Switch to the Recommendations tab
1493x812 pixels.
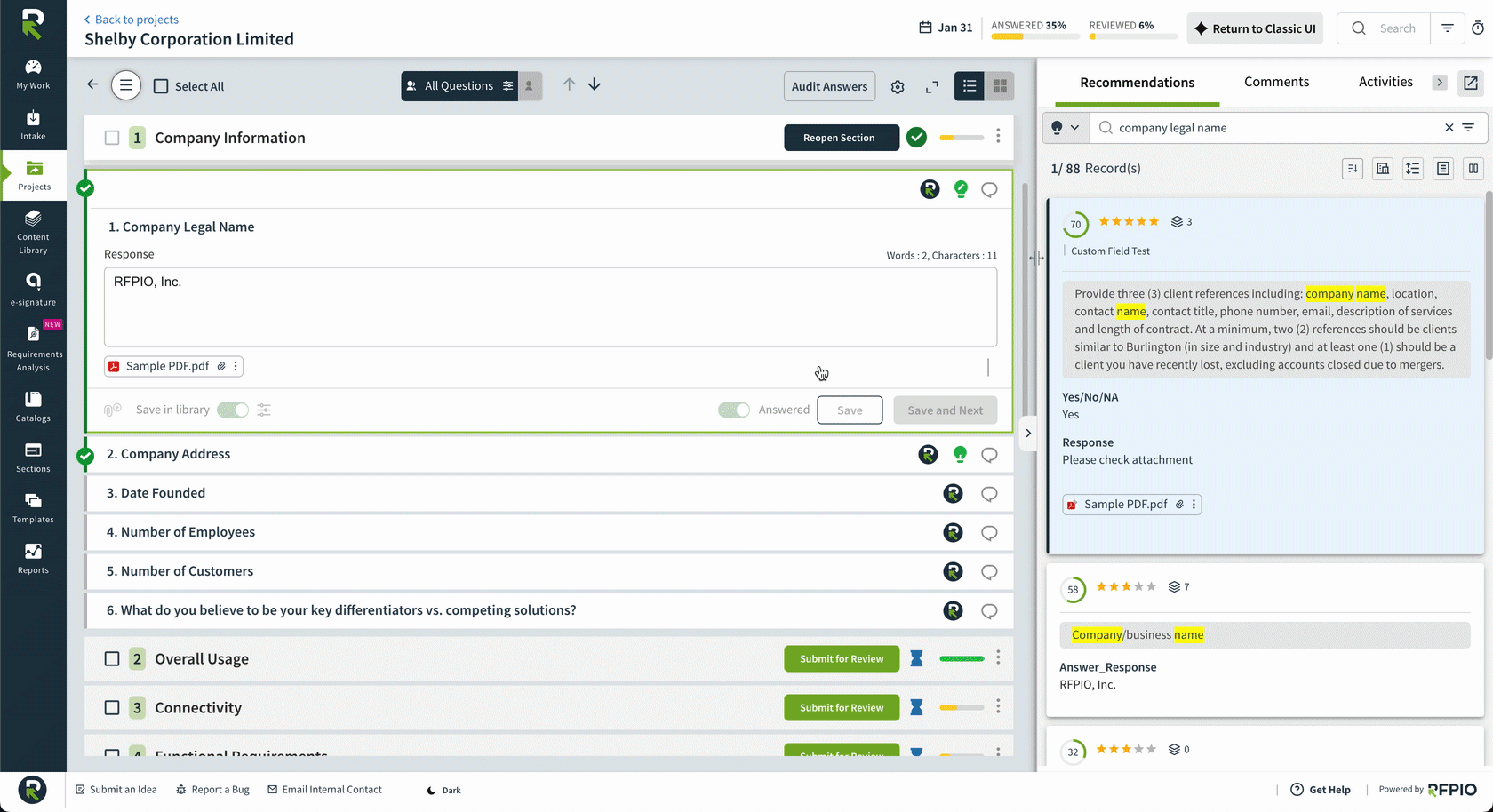1137,83
